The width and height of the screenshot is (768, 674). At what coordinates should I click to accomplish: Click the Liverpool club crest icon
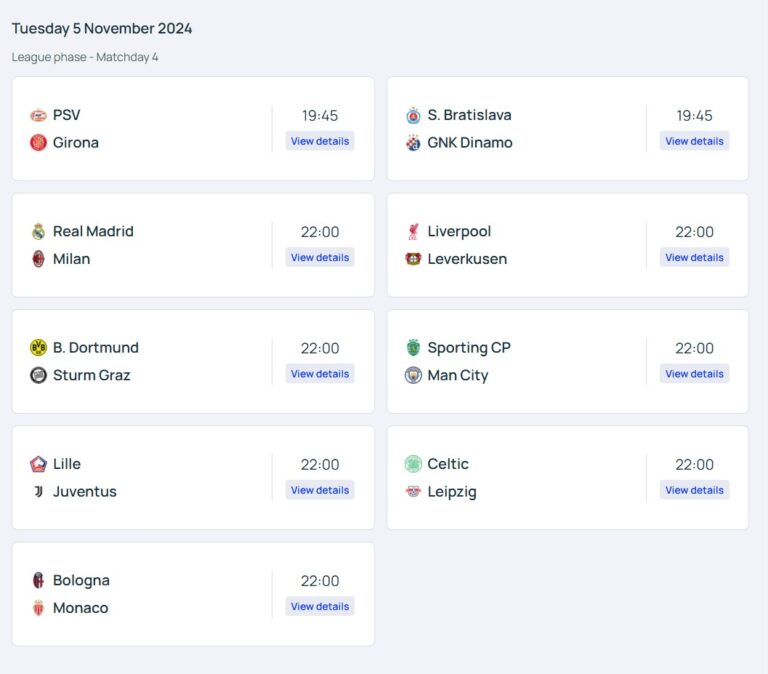[x=413, y=231]
